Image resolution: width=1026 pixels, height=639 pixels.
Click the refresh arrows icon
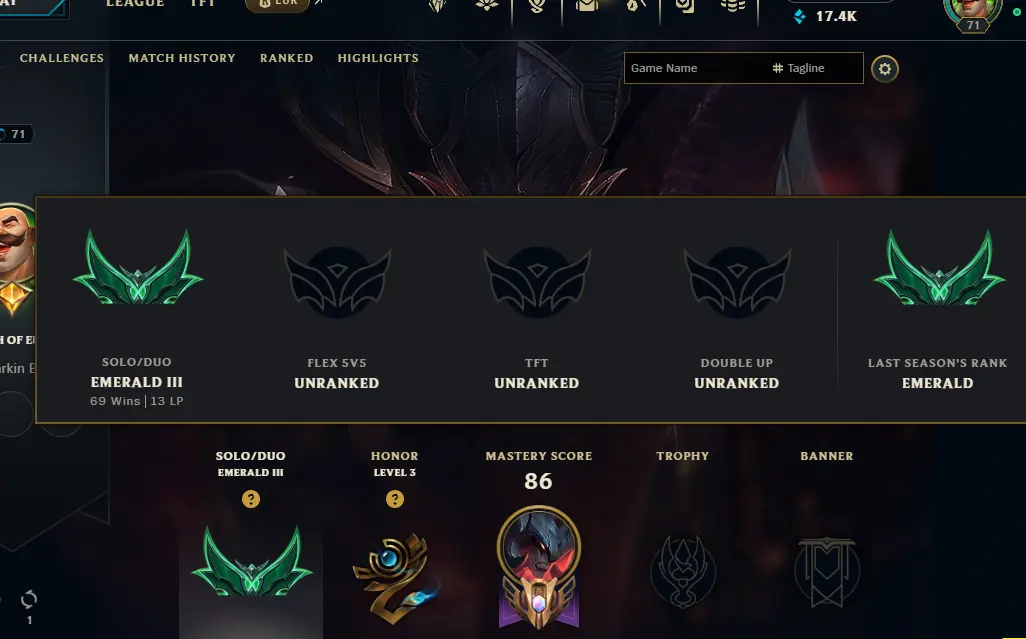(29, 599)
